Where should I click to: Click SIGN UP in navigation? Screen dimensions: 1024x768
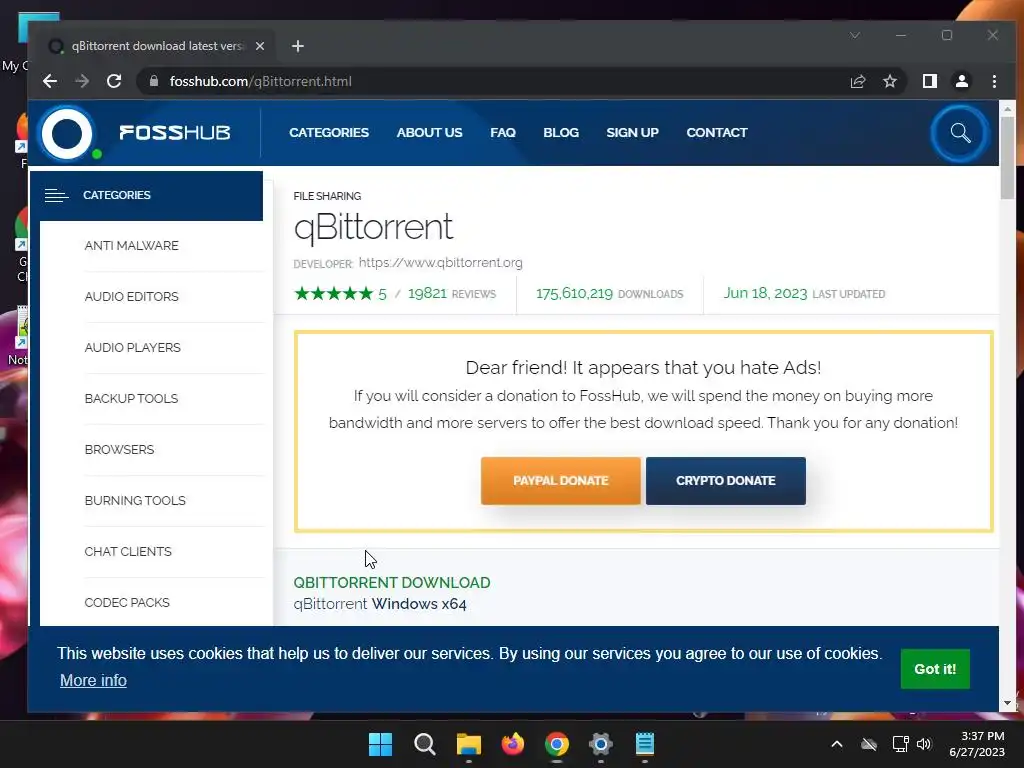tap(632, 133)
